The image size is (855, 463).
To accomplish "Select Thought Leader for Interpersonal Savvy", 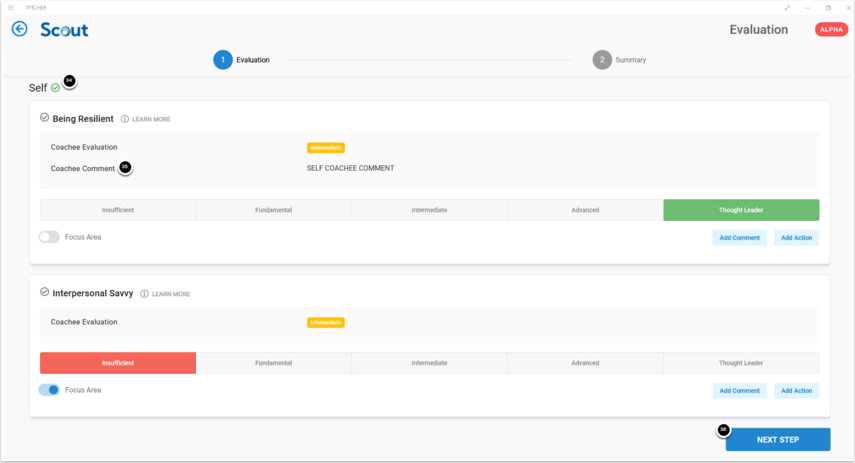I will (x=740, y=363).
